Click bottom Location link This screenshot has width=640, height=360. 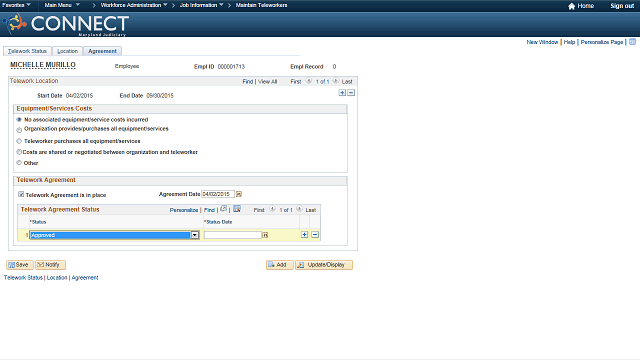[57, 278]
